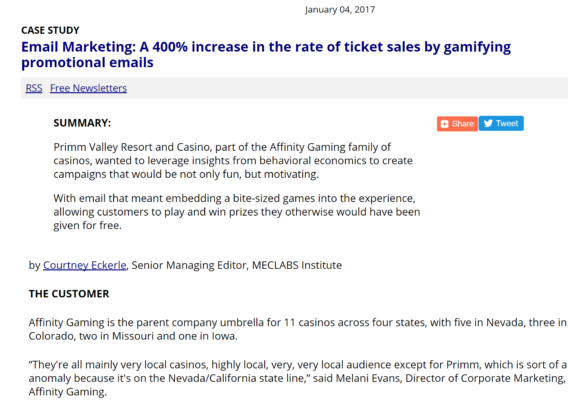Image resolution: width=568 pixels, height=409 pixels.
Task: Click paragraph about embedding bite-sized games
Action: click(x=237, y=212)
